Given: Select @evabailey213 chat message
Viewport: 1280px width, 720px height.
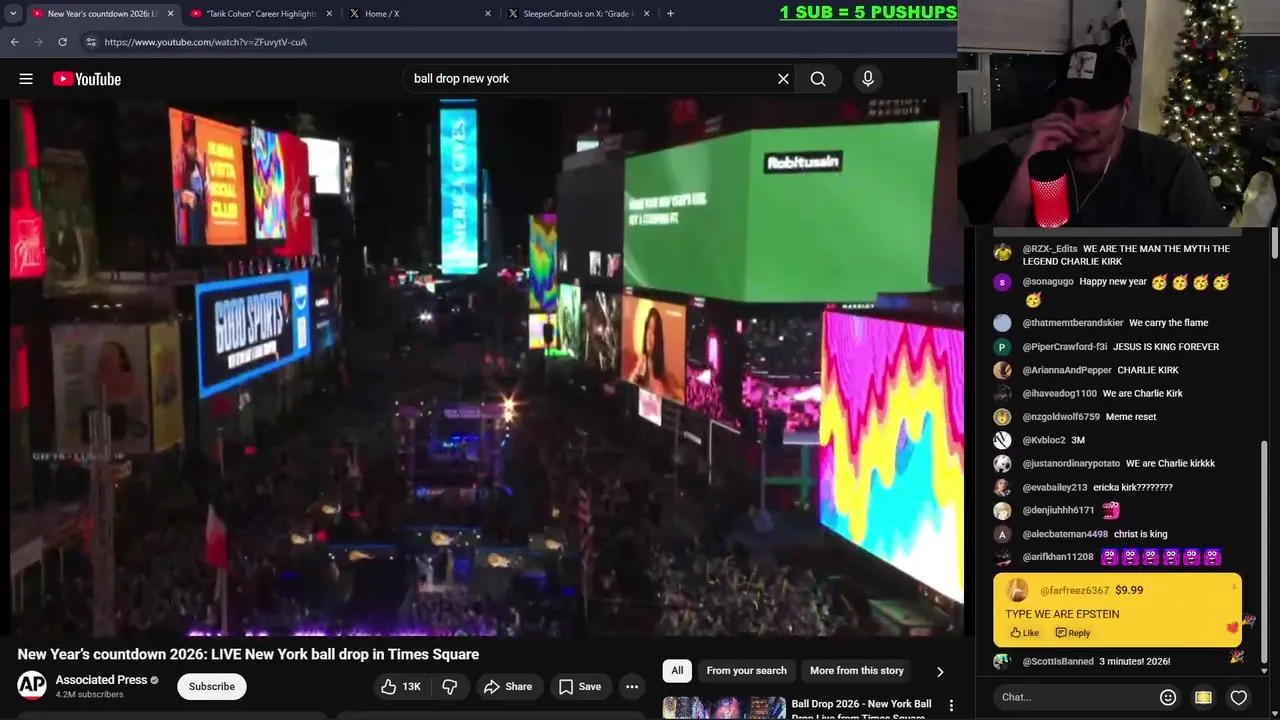Looking at the screenshot, I should click(1133, 487).
